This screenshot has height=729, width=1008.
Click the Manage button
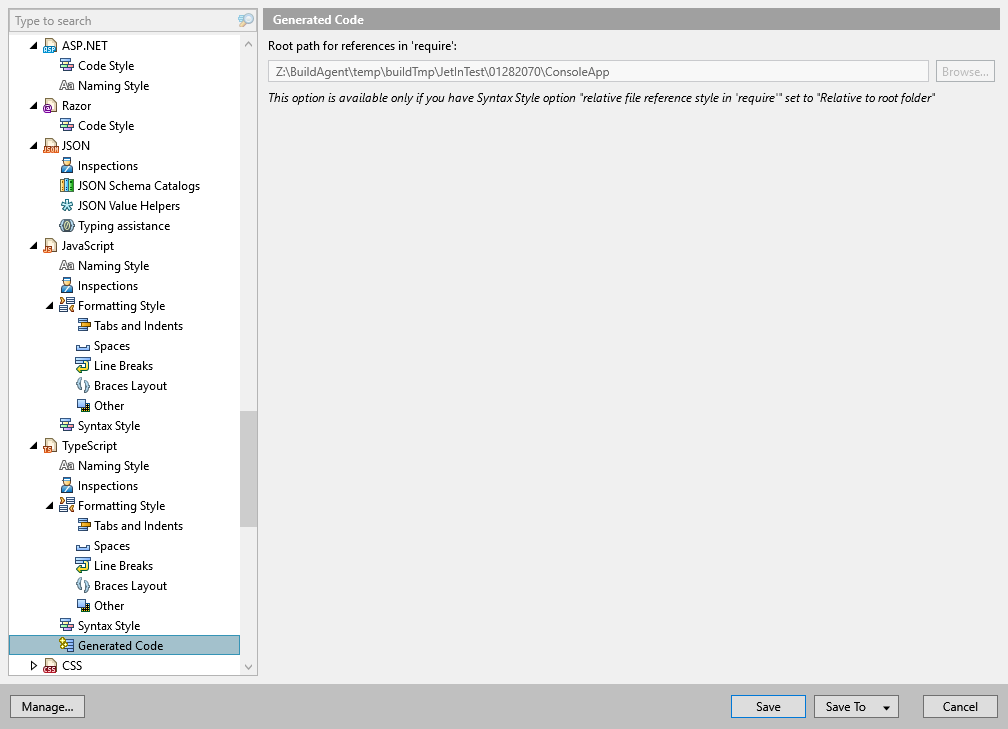(x=47, y=706)
